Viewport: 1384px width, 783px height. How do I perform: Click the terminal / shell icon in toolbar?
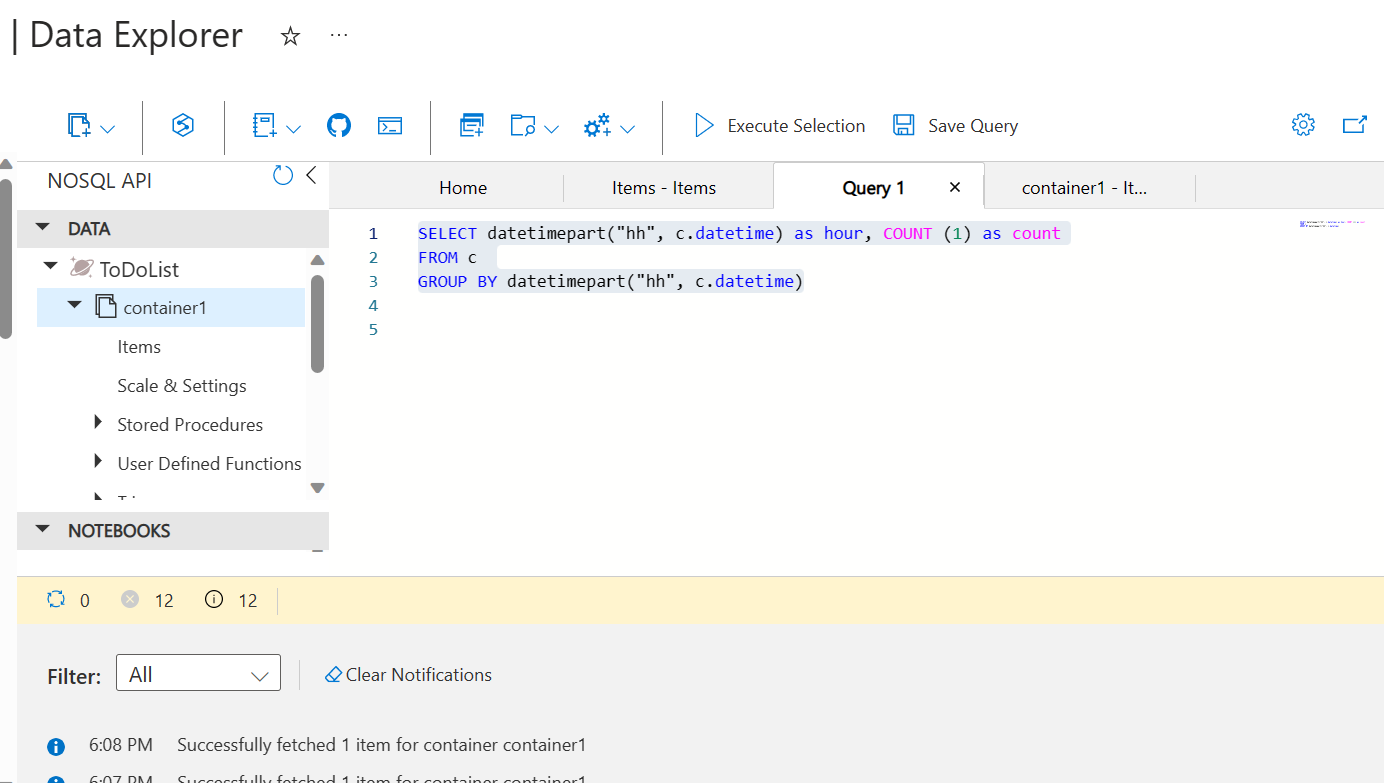pos(389,125)
